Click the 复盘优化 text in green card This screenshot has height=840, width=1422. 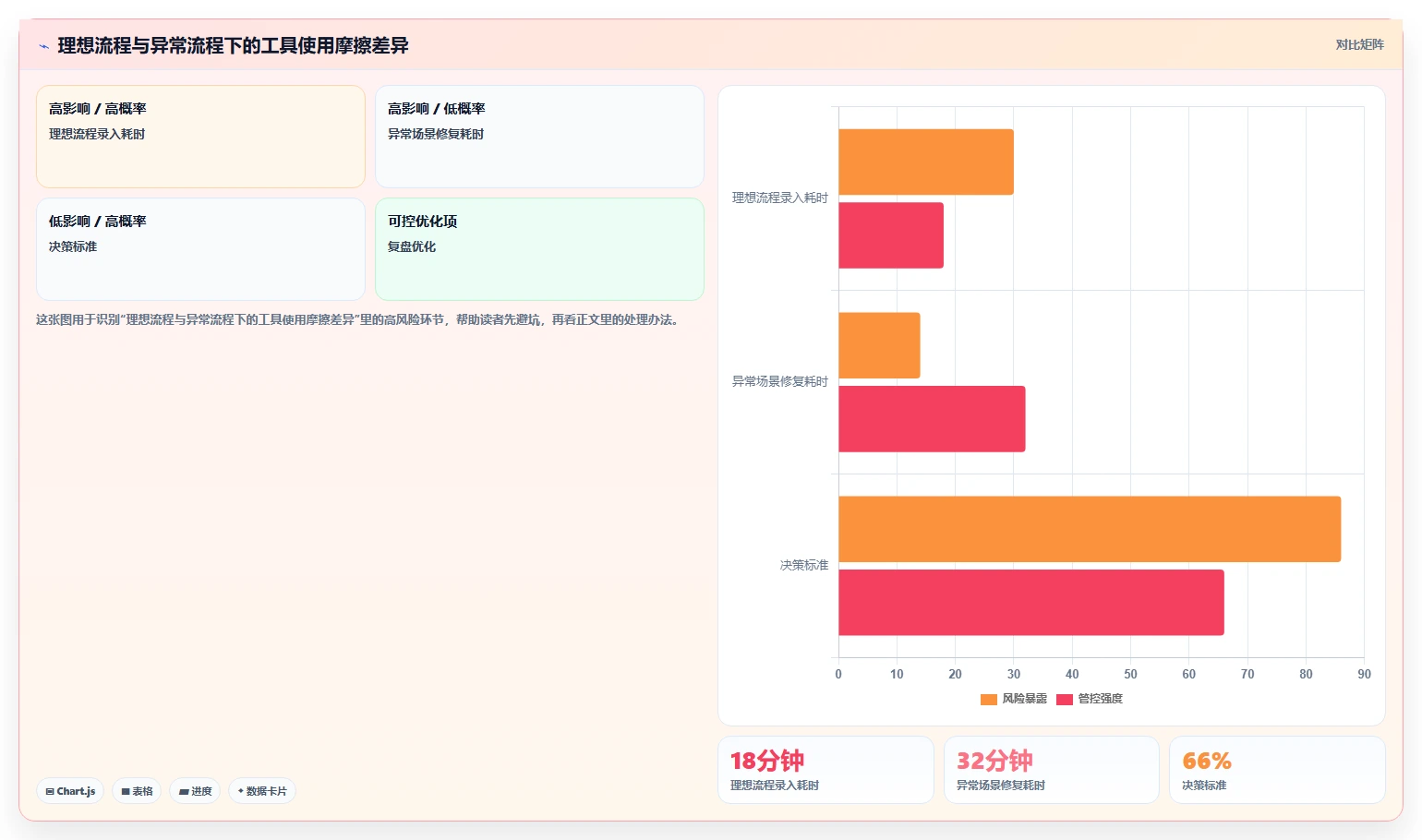click(412, 246)
